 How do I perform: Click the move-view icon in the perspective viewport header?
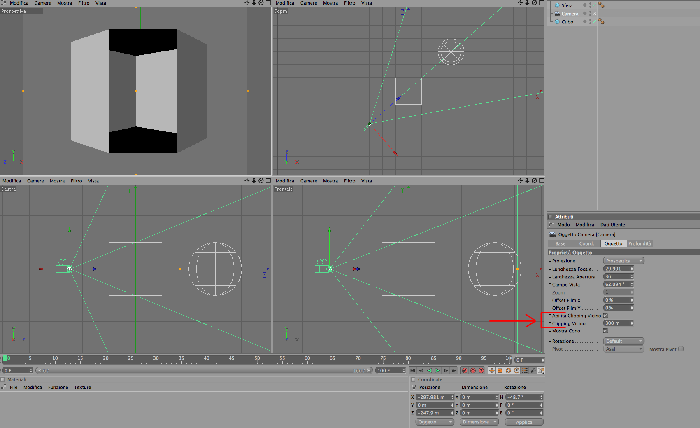(247, 3)
